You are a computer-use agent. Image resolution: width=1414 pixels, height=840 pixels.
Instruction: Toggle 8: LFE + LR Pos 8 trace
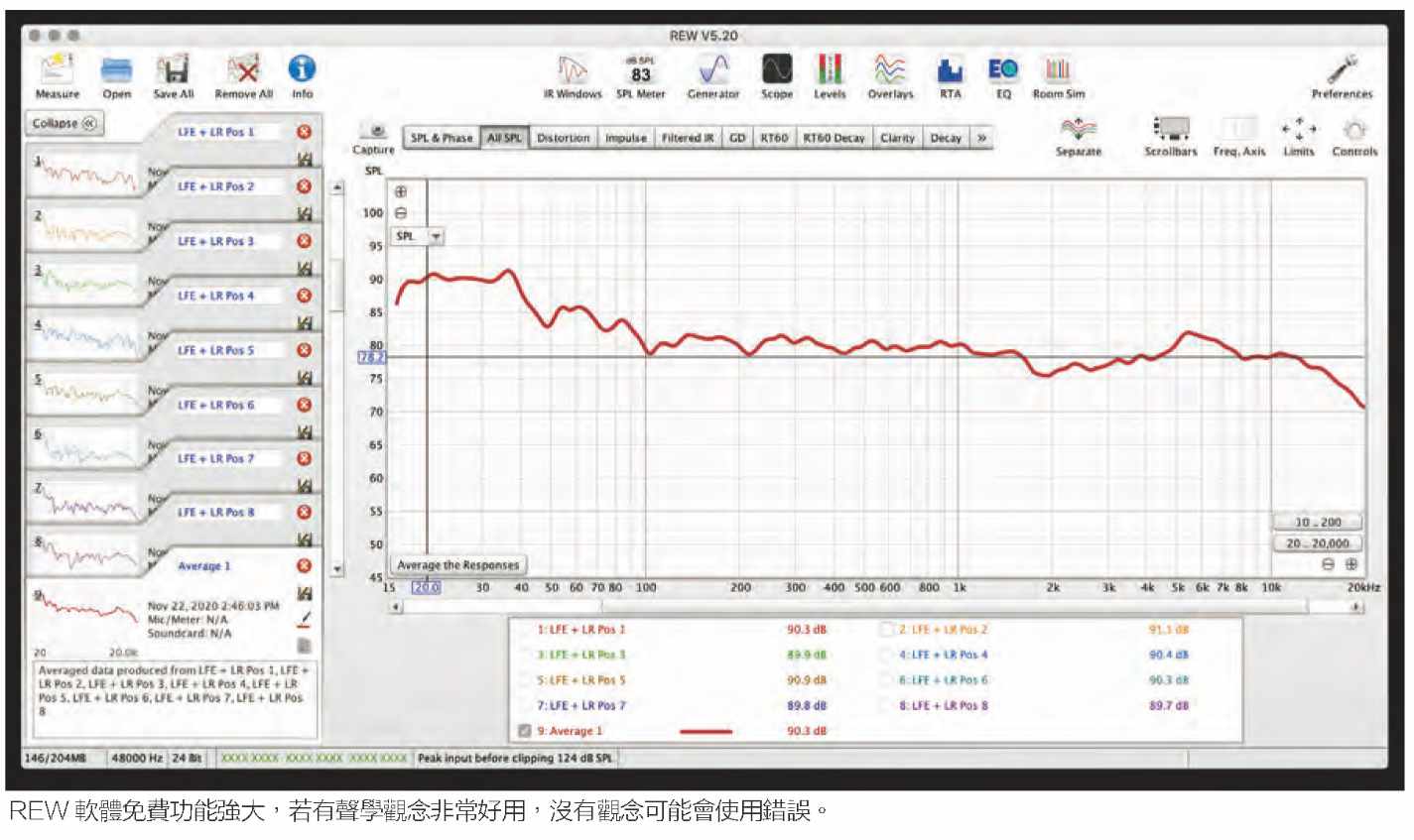pos(887,706)
